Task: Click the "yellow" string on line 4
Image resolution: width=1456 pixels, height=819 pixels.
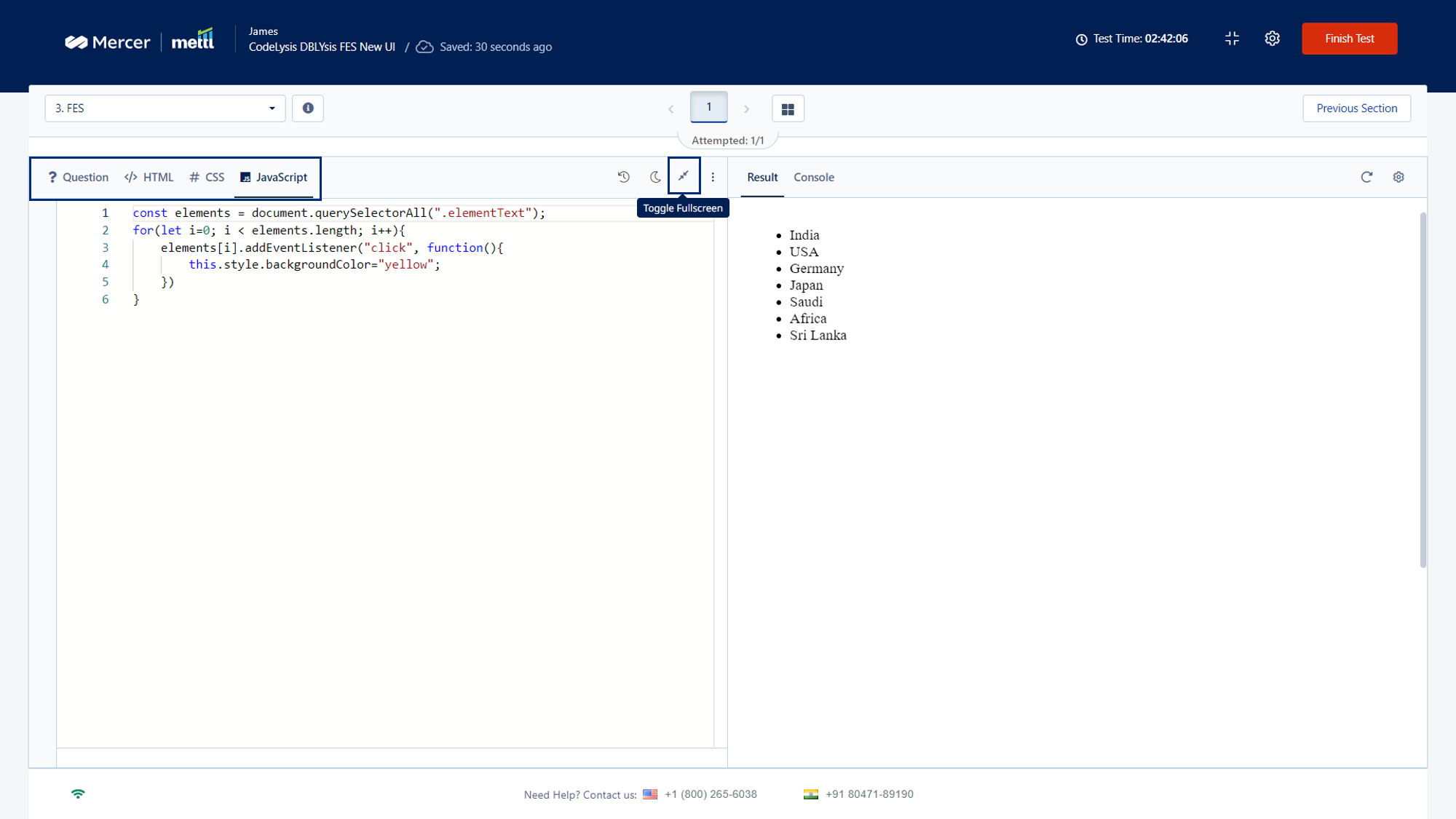Action: pos(405,264)
